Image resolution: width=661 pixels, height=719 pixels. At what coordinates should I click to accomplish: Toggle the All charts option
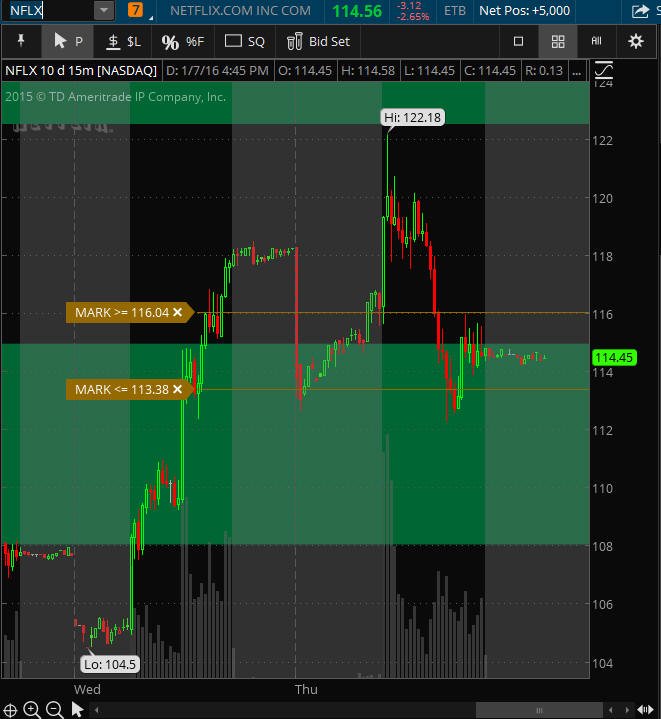tap(596, 41)
